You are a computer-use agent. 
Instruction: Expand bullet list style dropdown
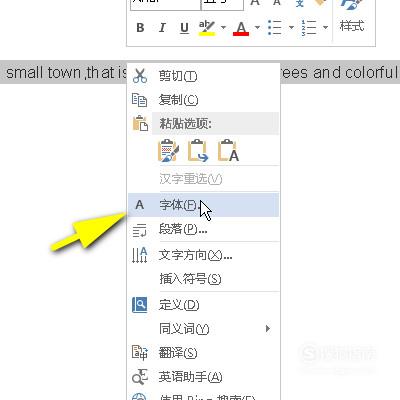291,27
